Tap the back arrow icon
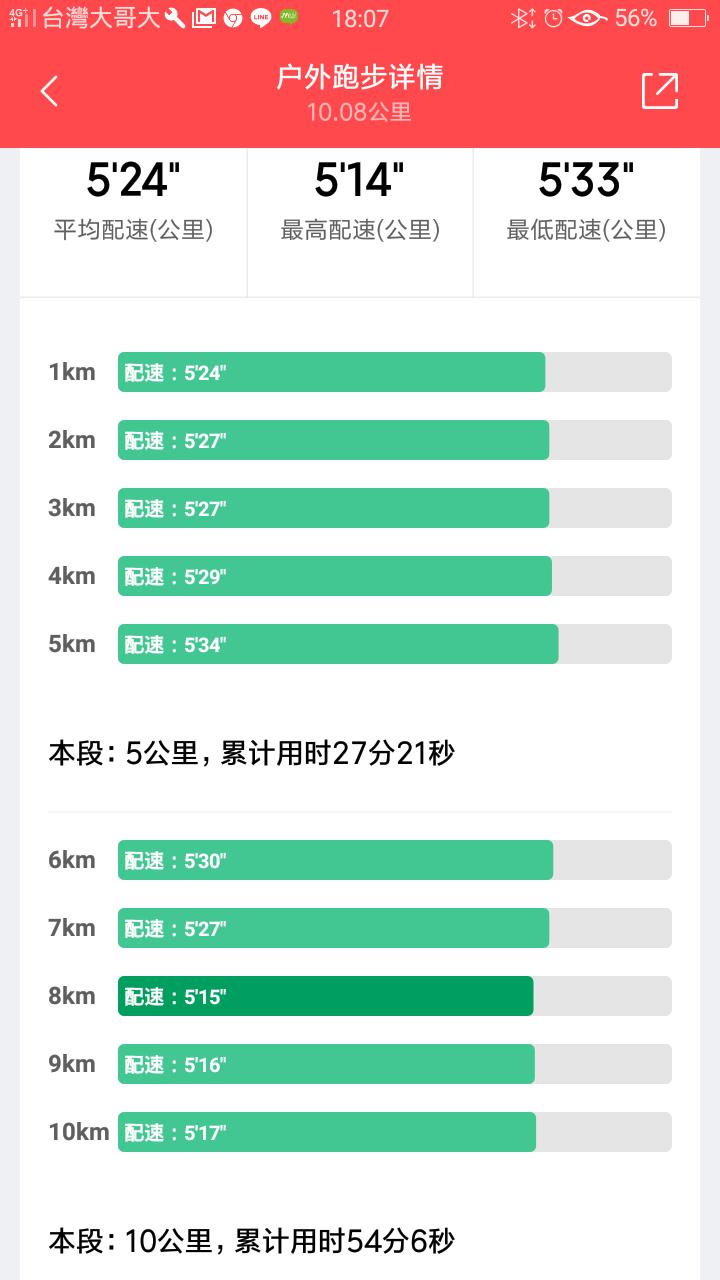Image resolution: width=720 pixels, height=1280 pixels. click(50, 92)
